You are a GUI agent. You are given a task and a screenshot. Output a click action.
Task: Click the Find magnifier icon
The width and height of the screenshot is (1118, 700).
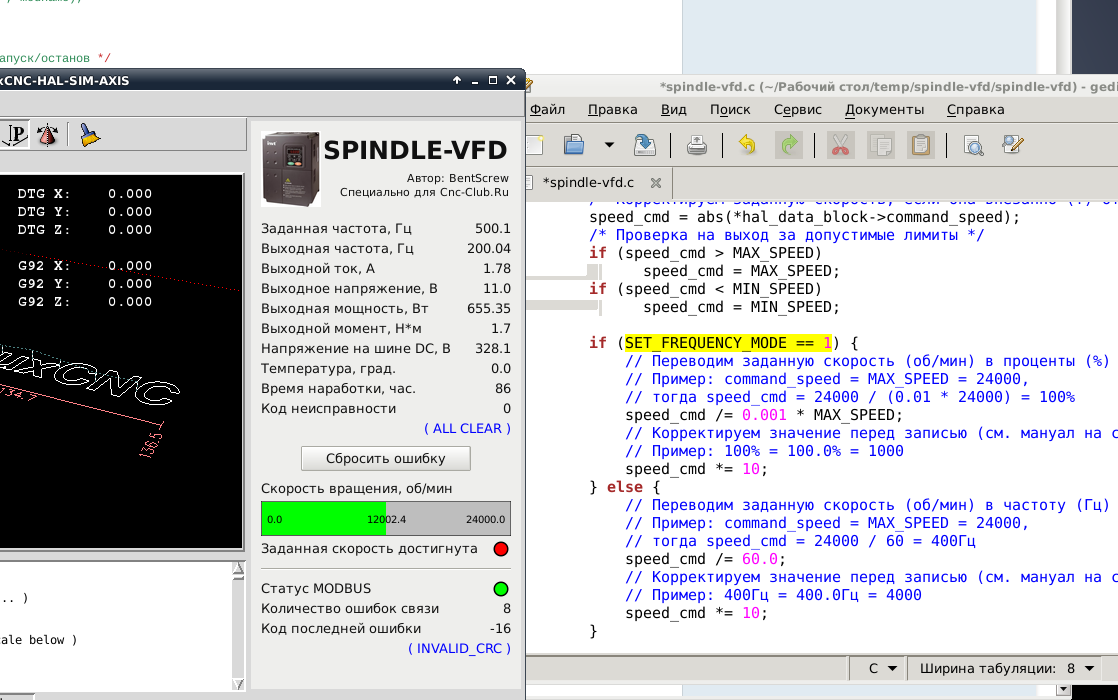[x=972, y=145]
